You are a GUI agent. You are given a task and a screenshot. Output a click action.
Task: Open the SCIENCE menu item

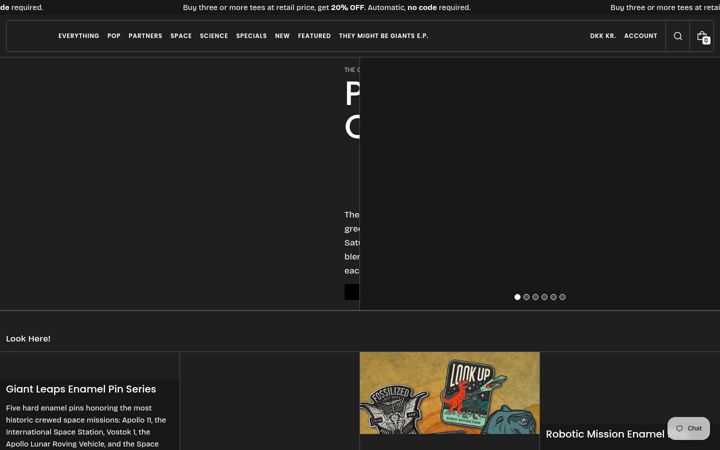click(214, 36)
